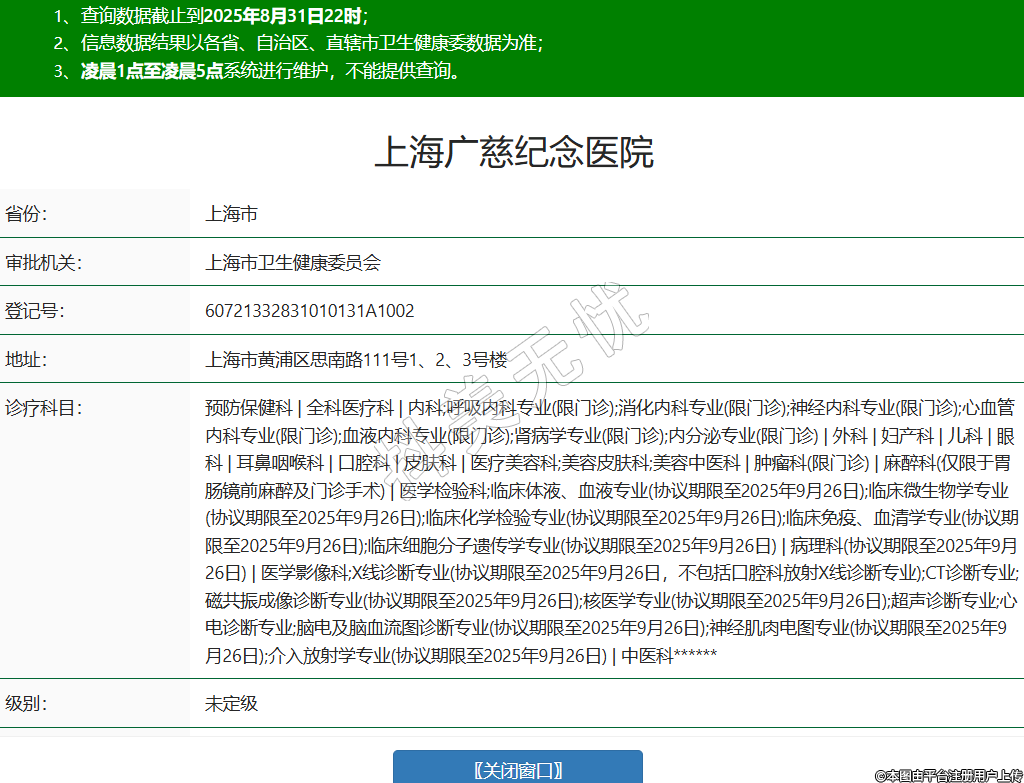Select the hospital title 上海广慈纪念医院
This screenshot has width=1024, height=783.
[513, 152]
